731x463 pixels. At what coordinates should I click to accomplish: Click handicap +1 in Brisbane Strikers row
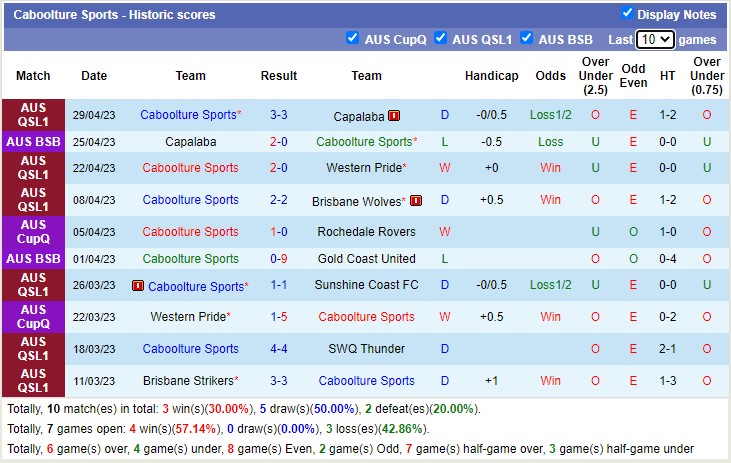coord(491,381)
